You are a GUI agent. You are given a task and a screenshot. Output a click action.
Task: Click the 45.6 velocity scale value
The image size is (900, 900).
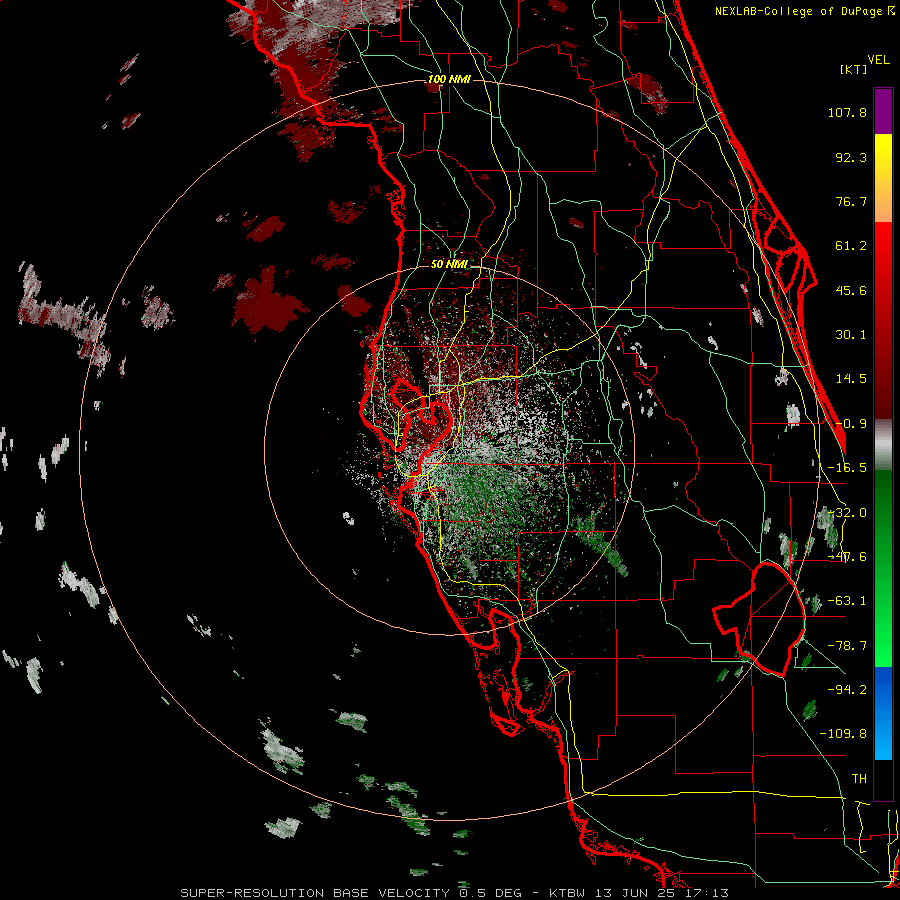tap(851, 290)
